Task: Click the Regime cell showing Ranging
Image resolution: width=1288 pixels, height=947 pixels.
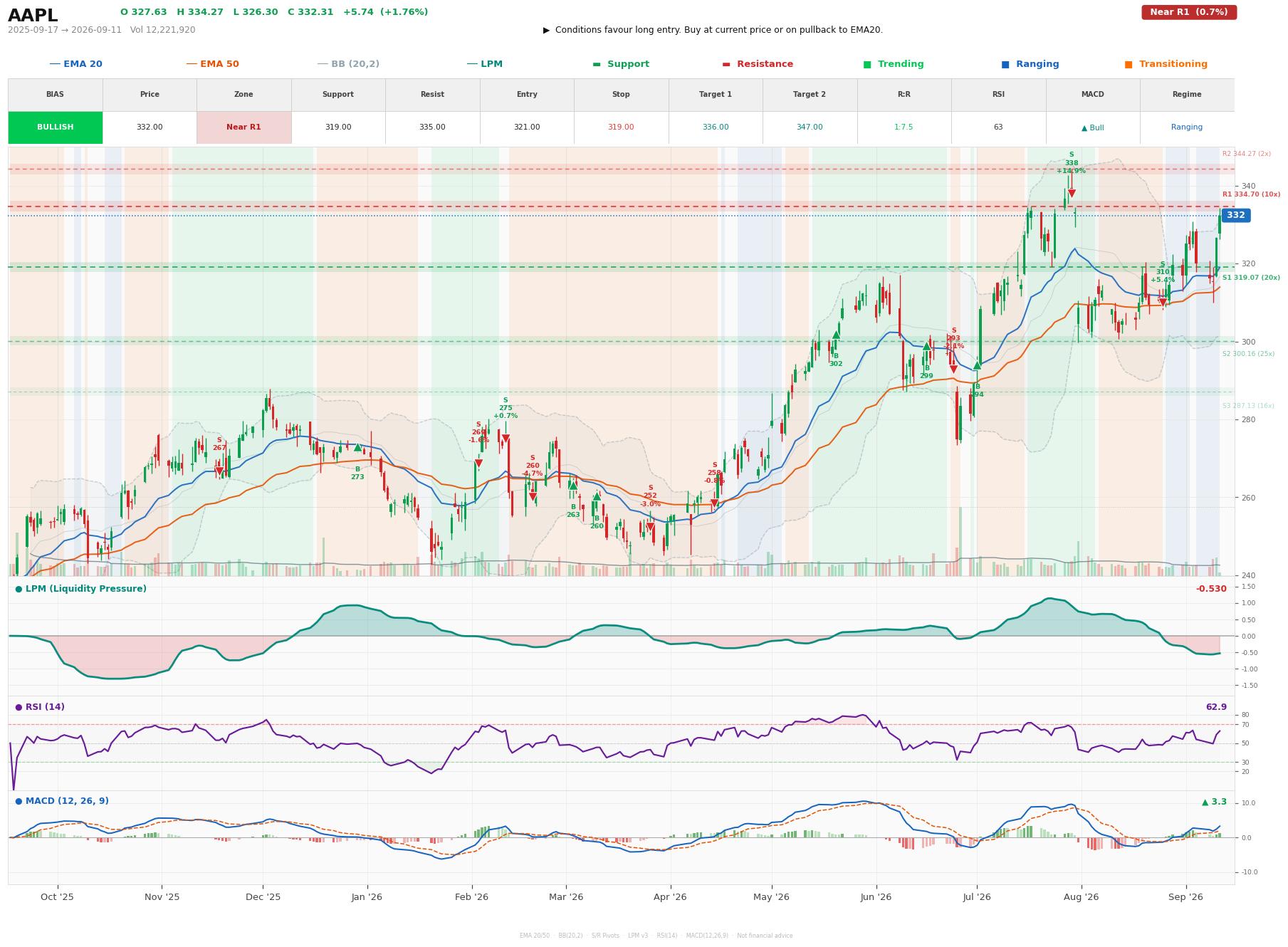Action: pos(1187,127)
